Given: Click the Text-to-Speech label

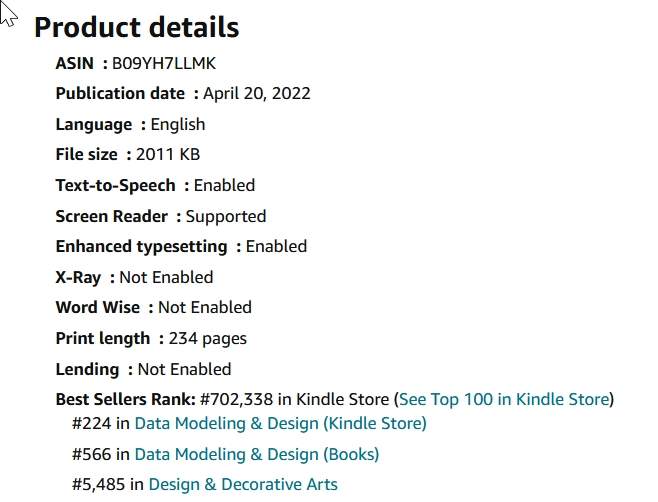Looking at the screenshot, I should [115, 186].
